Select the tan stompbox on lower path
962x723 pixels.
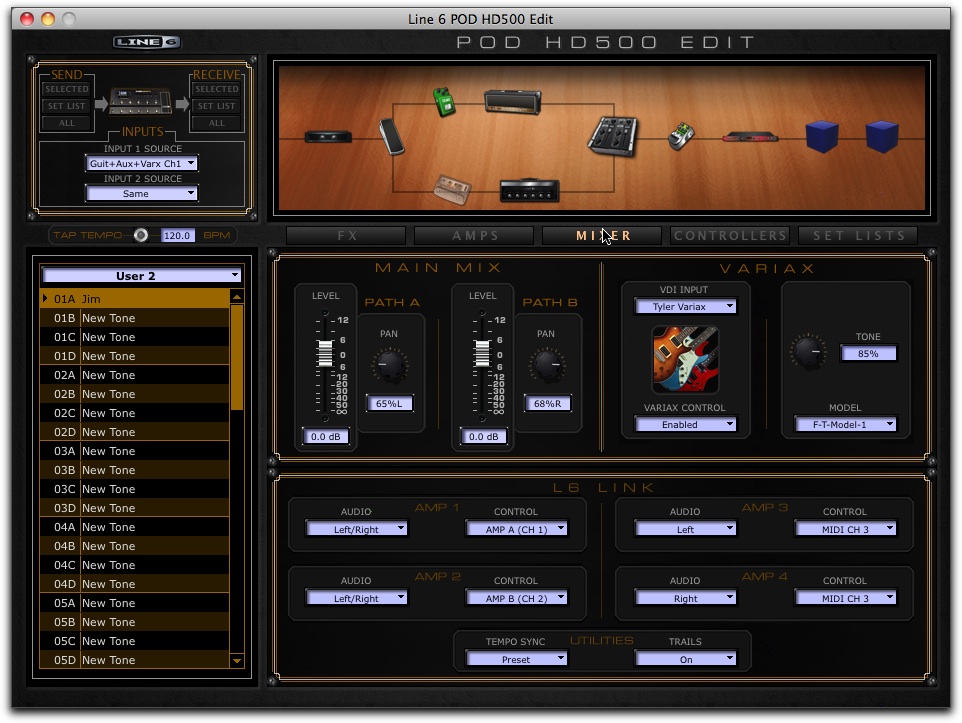point(453,189)
